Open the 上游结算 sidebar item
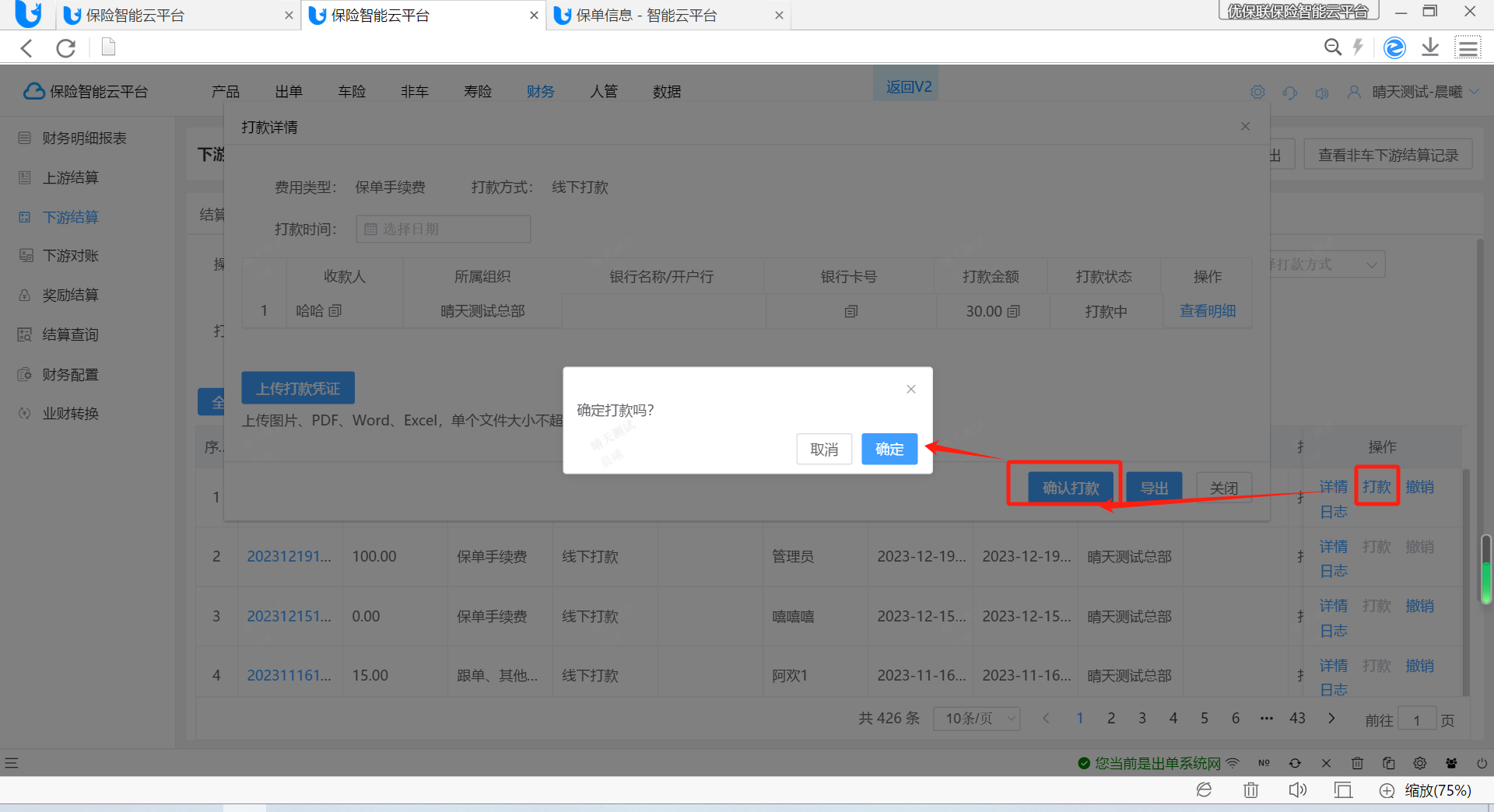The height and width of the screenshot is (812, 1494). (70, 178)
